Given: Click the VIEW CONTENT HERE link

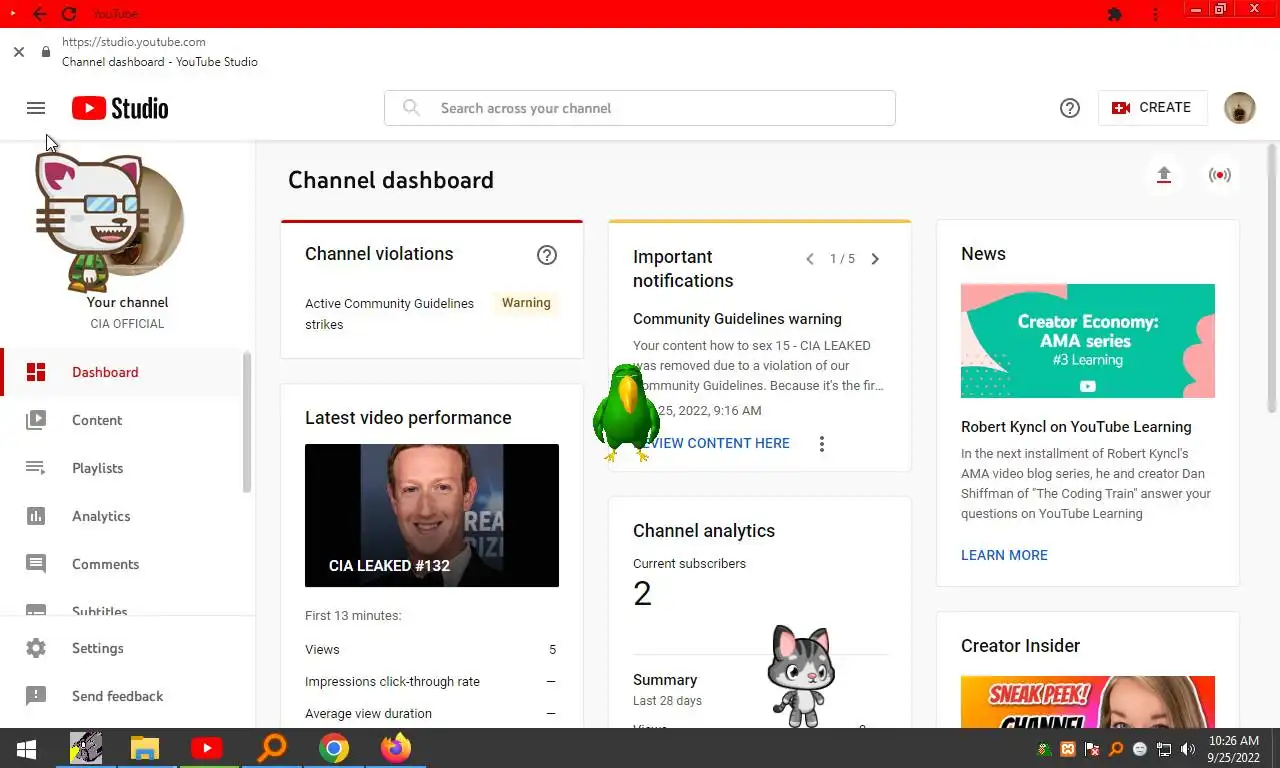Looking at the screenshot, I should click(x=711, y=443).
